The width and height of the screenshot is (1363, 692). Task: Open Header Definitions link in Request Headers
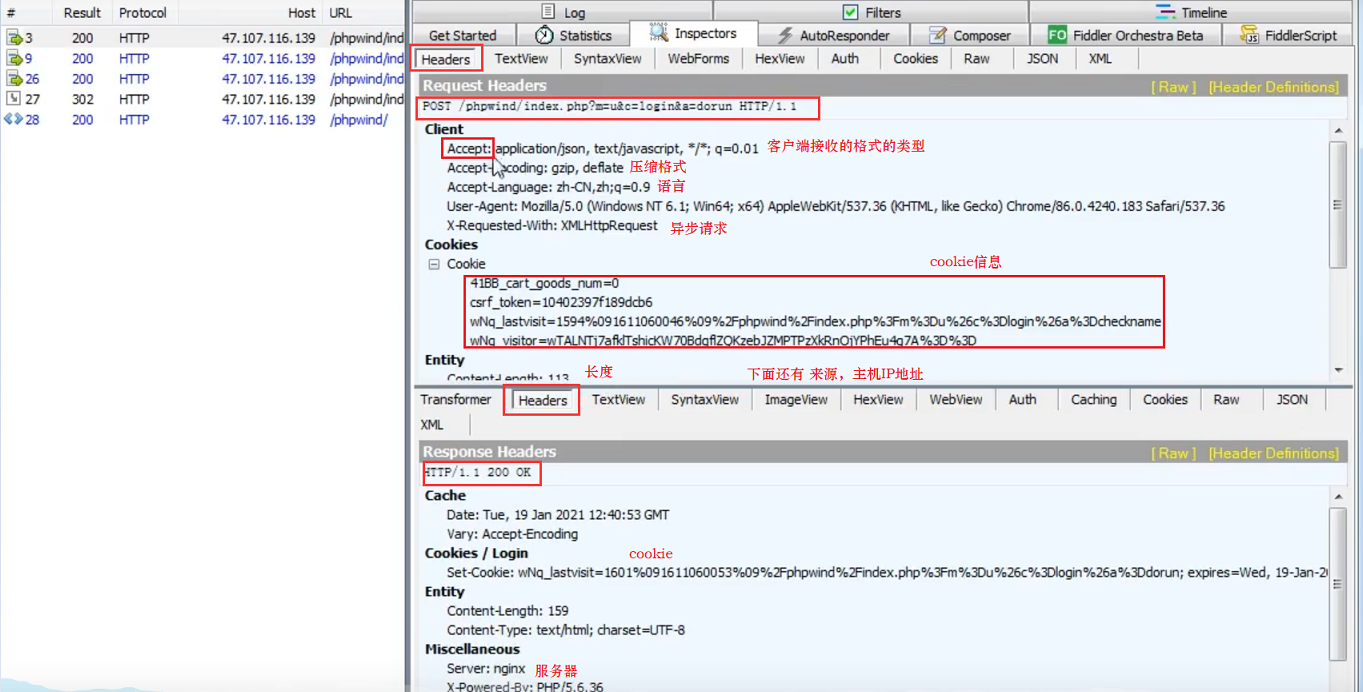(x=1273, y=87)
